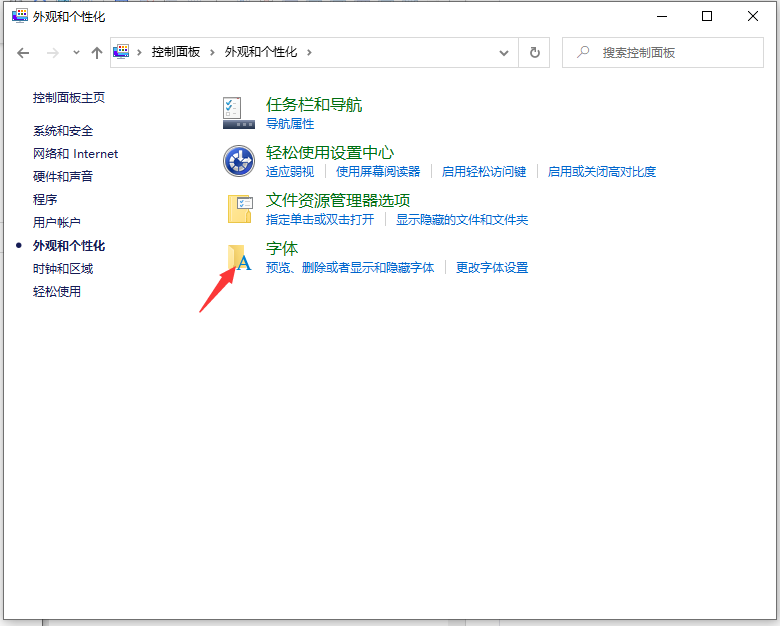Click 显示隐藏的文件和文件夹 link
Viewport: 780px width, 626px height.
click(462, 219)
